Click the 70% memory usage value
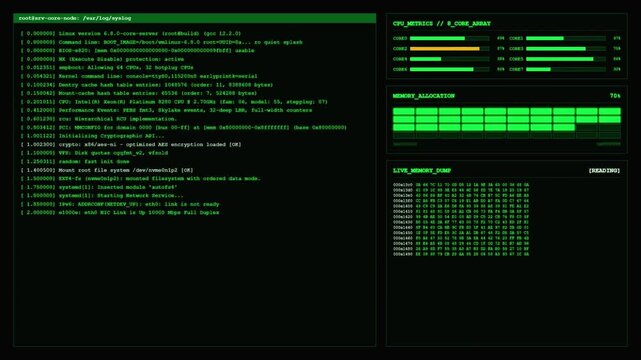The width and height of the screenshot is (641, 360). click(x=615, y=96)
